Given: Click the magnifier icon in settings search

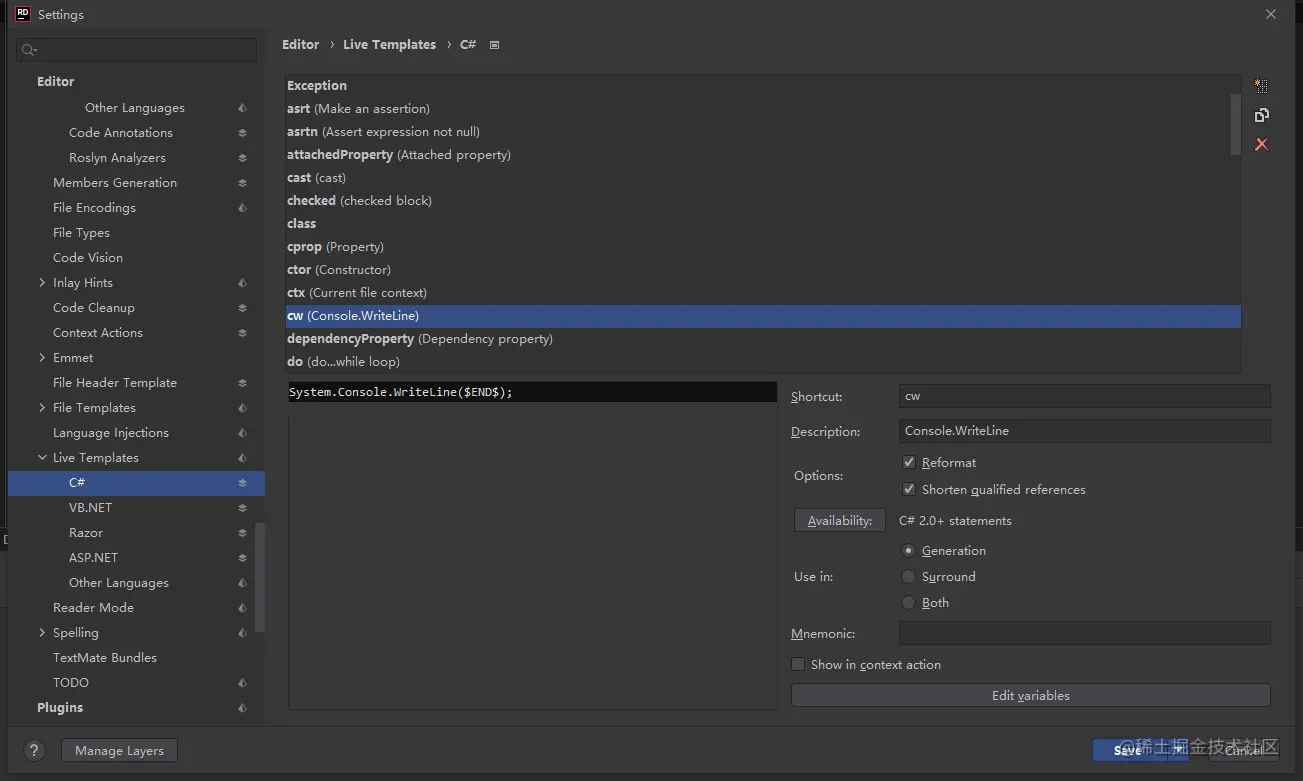Looking at the screenshot, I should click(29, 50).
